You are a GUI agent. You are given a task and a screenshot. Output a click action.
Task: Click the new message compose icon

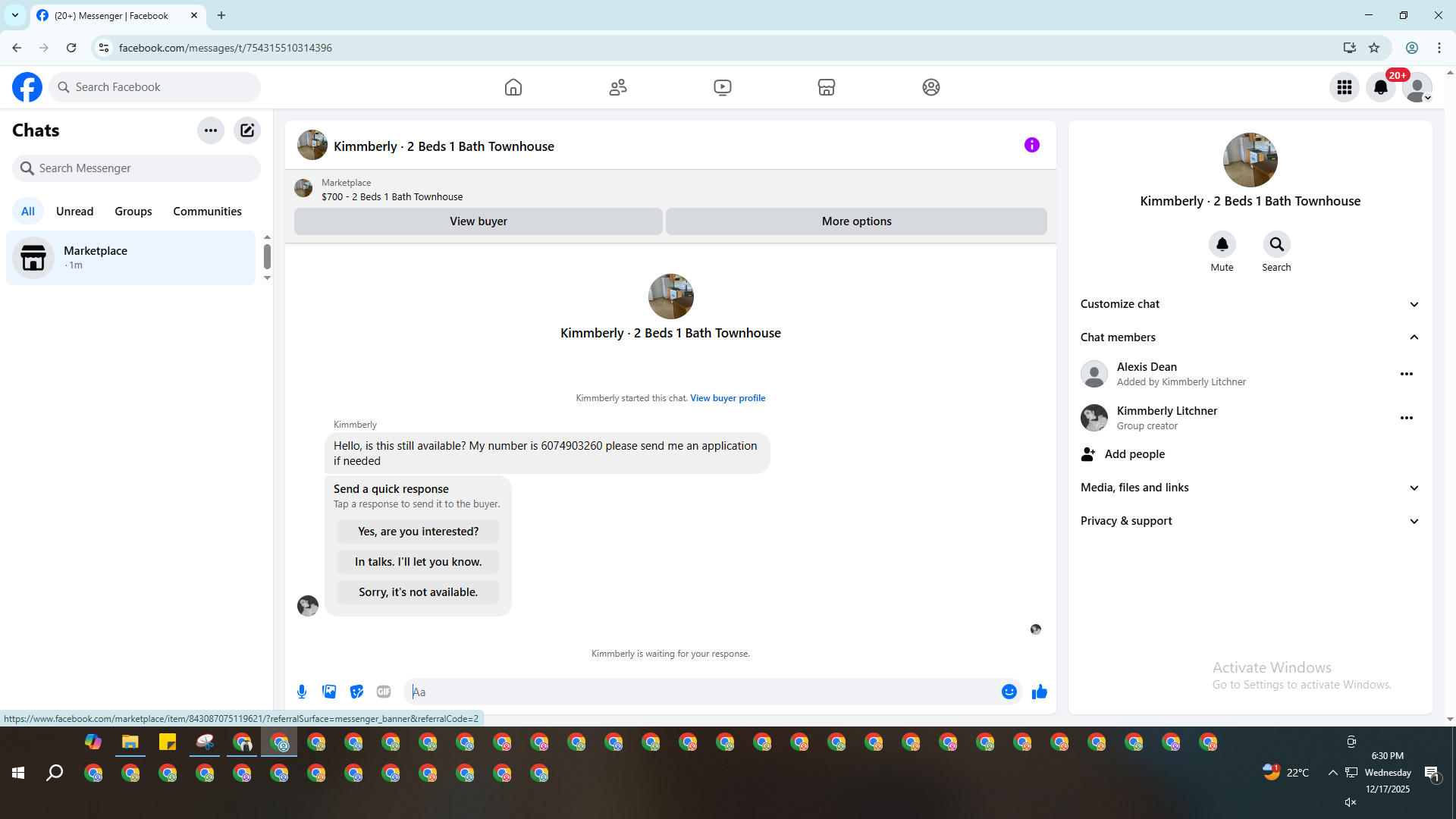[247, 130]
